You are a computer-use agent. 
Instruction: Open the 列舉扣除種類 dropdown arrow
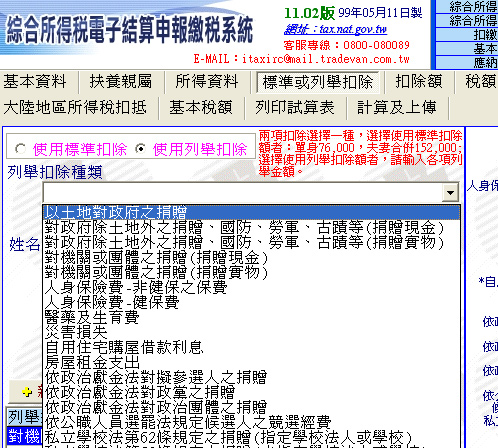point(450,192)
